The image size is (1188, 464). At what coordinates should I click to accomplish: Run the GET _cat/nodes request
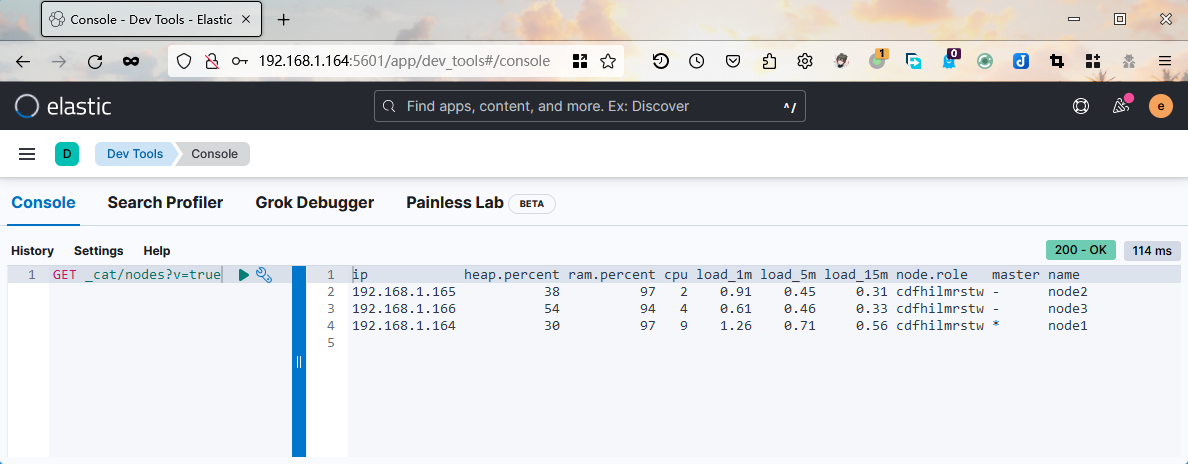coord(244,275)
